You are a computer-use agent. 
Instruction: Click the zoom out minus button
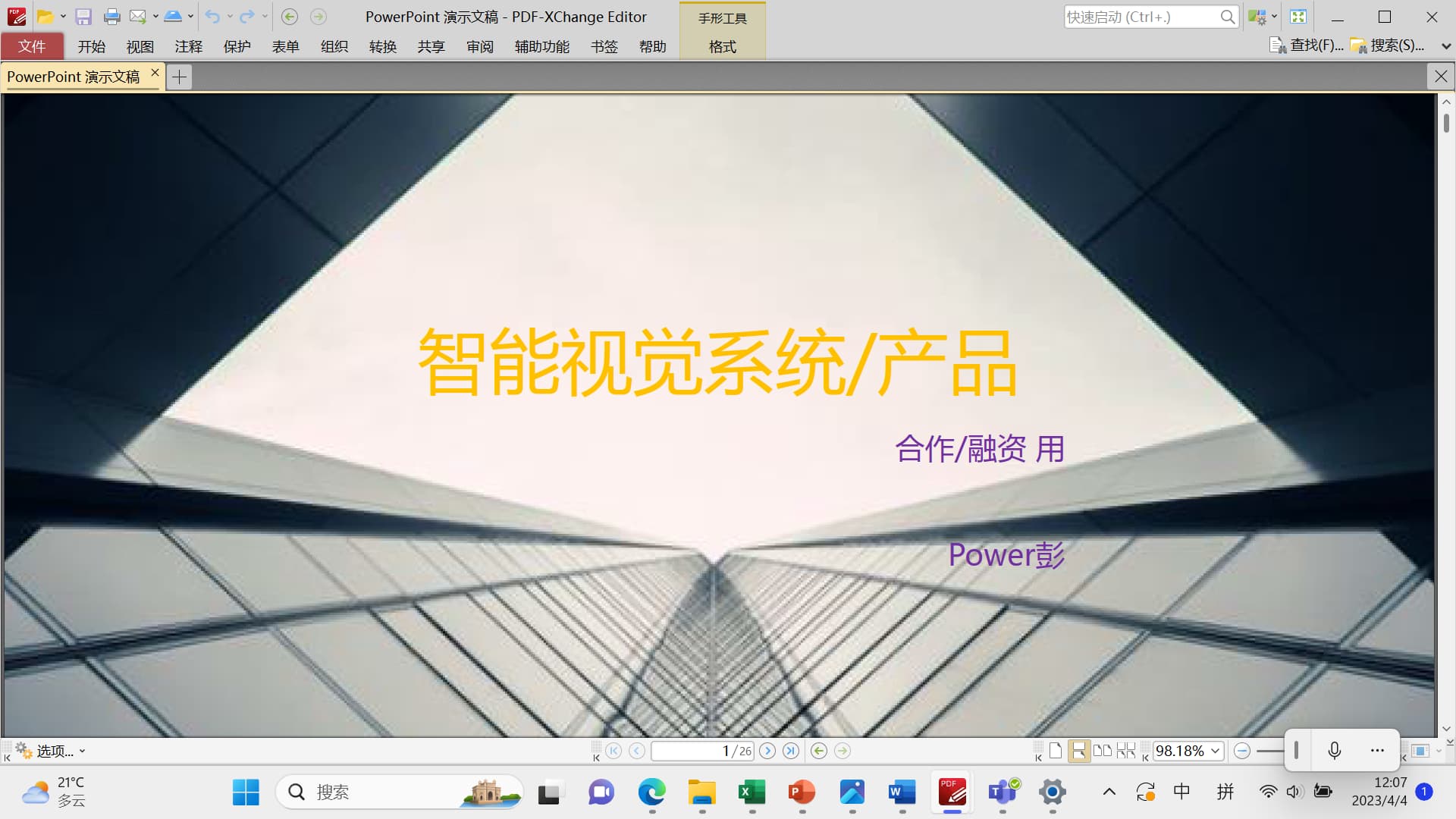coord(1241,751)
